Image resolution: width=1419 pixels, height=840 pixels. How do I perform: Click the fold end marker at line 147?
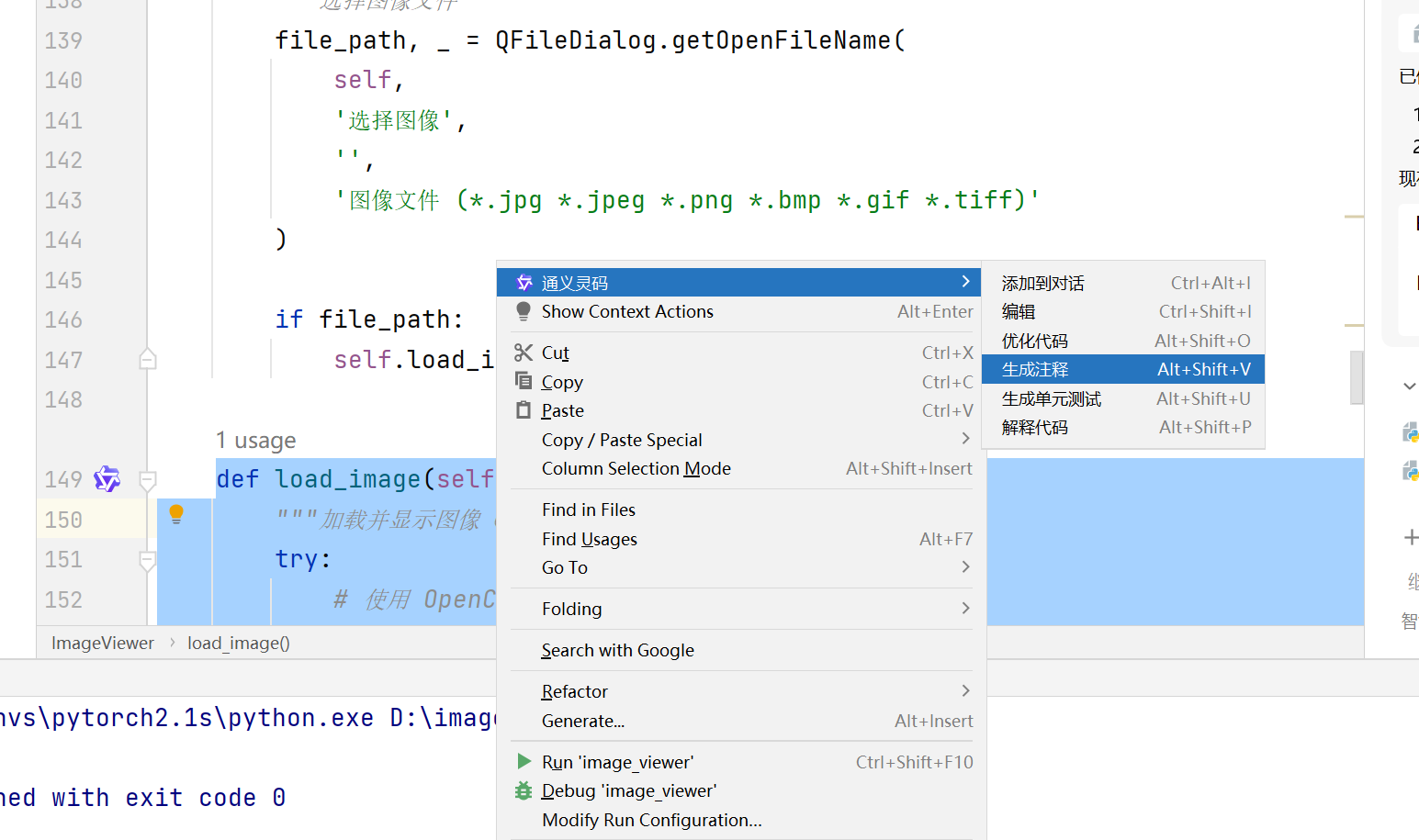tap(147, 359)
